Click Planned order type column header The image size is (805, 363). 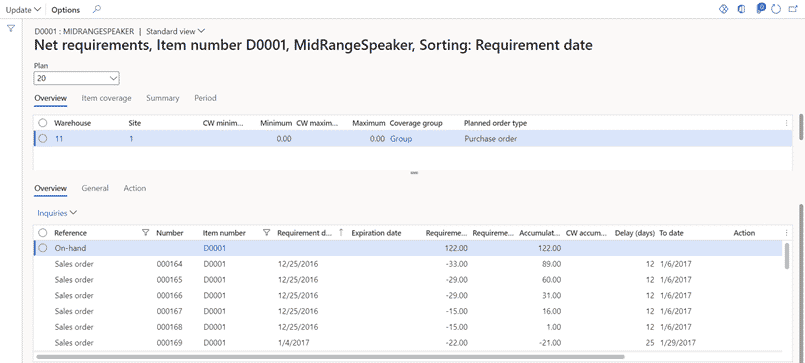pos(495,123)
